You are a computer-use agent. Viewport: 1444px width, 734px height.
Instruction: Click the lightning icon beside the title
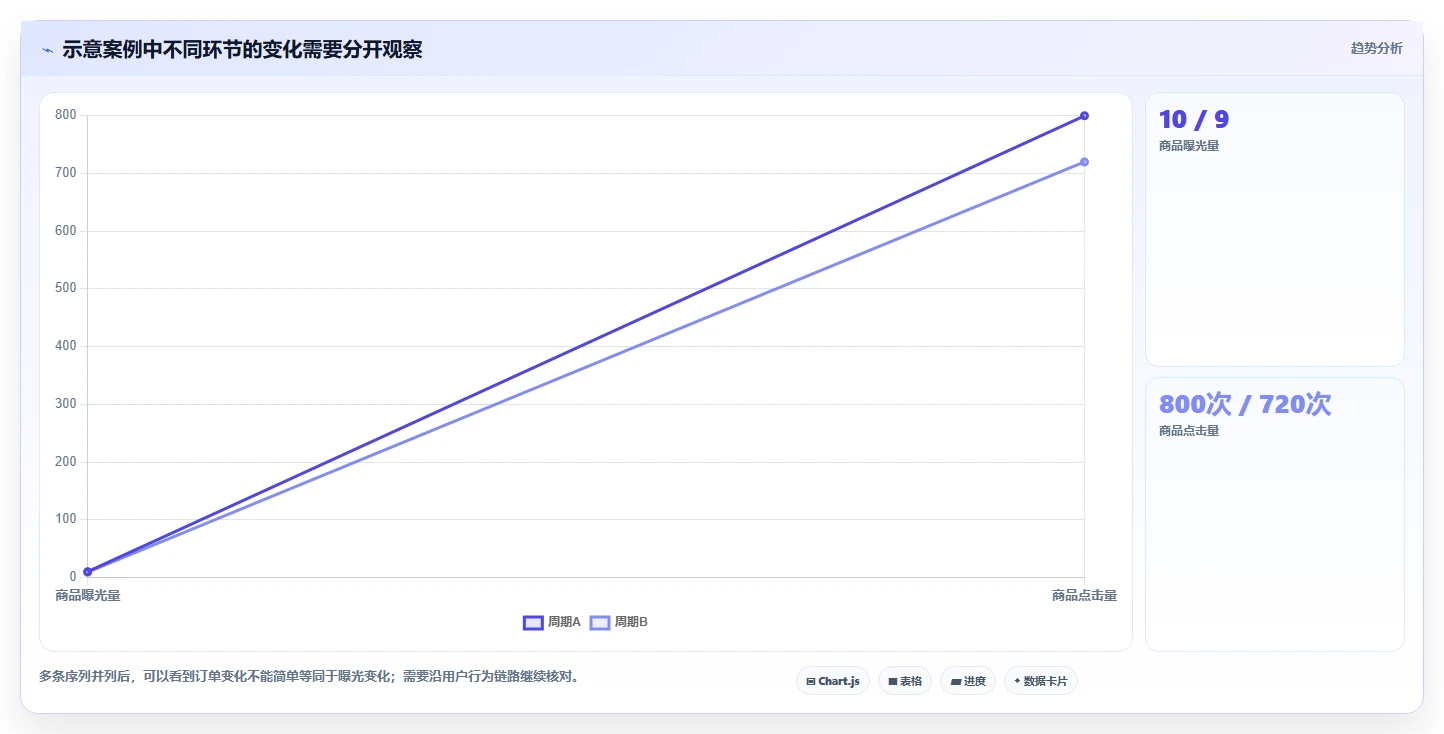pyautogui.click(x=48, y=50)
